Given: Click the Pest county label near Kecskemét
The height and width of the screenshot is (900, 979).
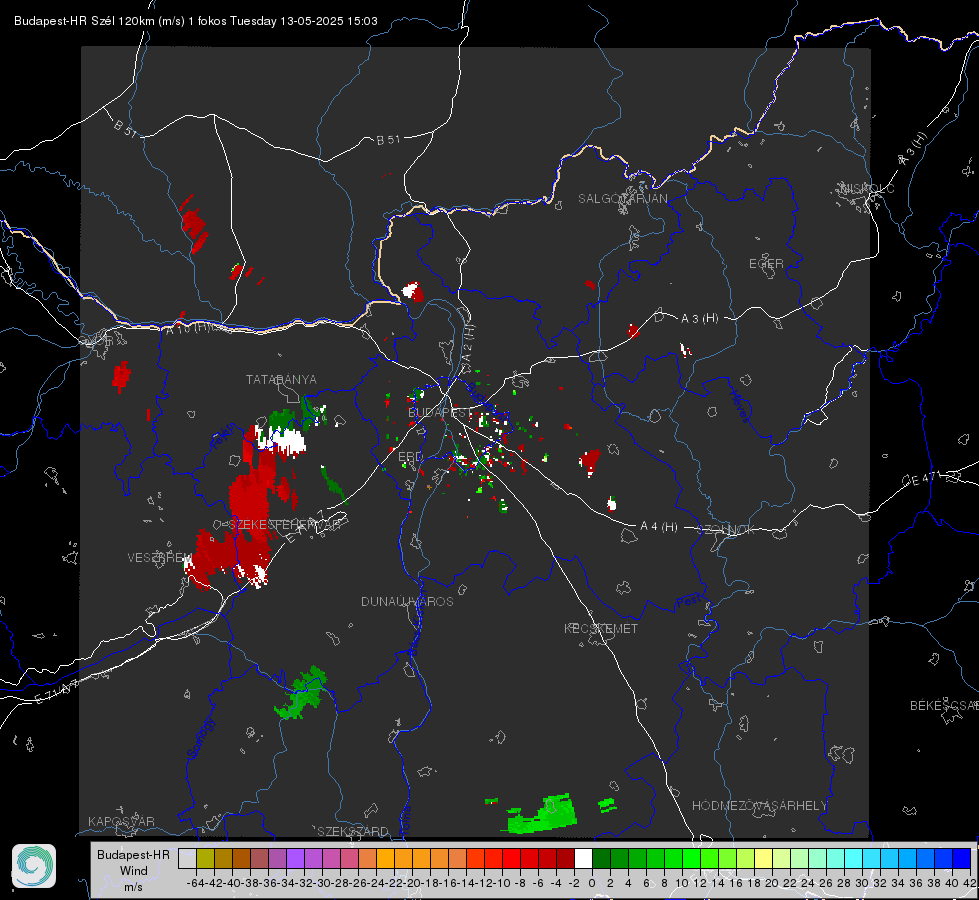Looking at the screenshot, I should coord(688,602).
